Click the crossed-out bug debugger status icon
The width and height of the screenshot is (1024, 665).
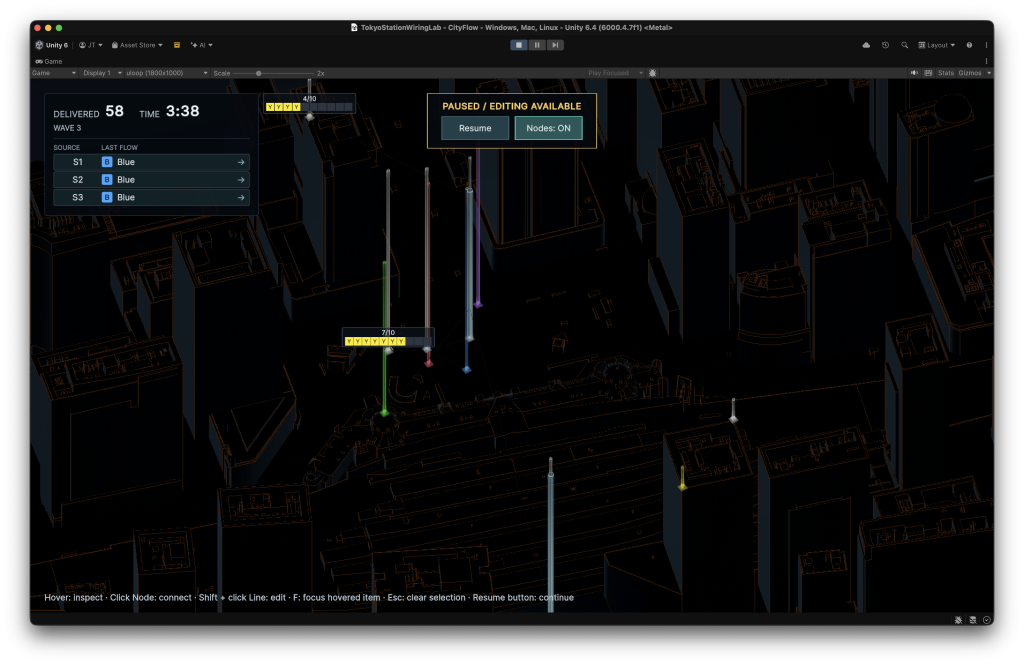coord(958,620)
